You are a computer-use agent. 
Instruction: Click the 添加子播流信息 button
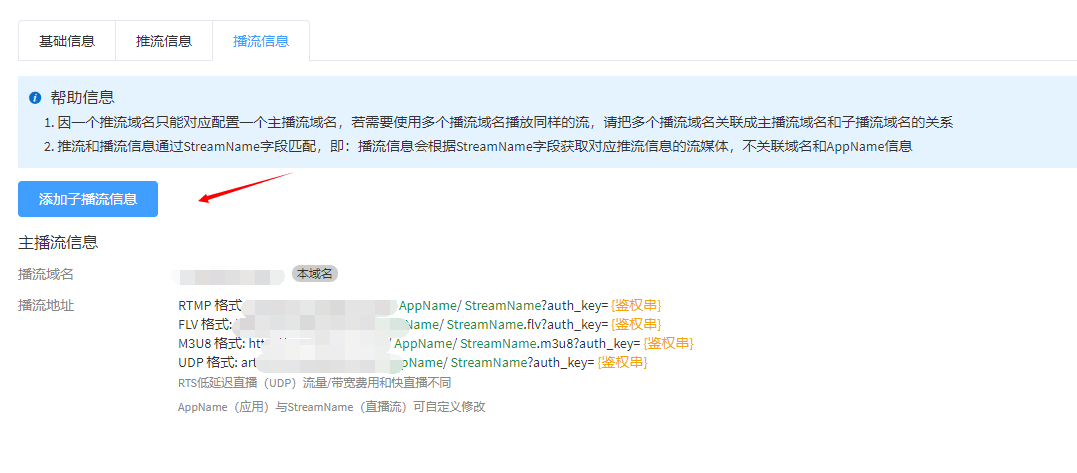tap(88, 199)
